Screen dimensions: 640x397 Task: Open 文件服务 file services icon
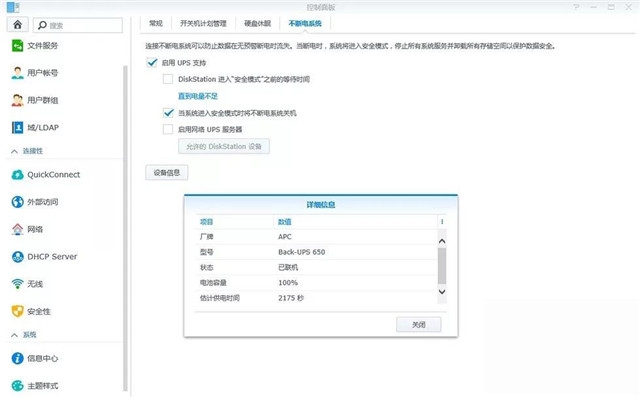(18, 46)
